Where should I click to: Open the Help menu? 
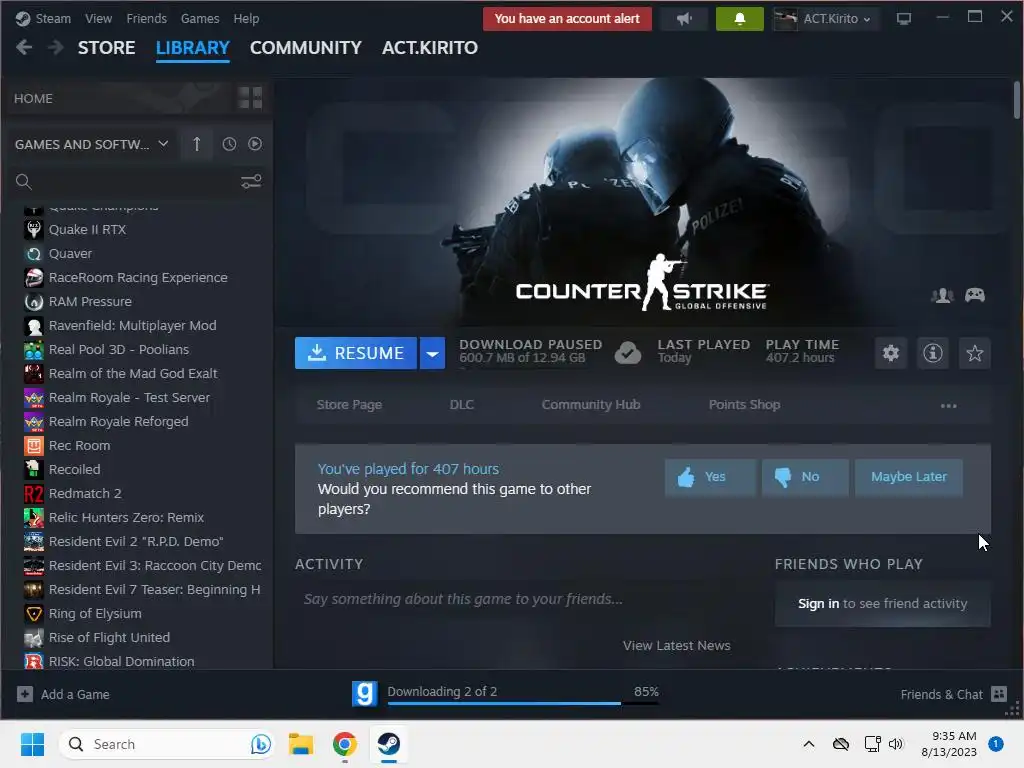tap(246, 19)
